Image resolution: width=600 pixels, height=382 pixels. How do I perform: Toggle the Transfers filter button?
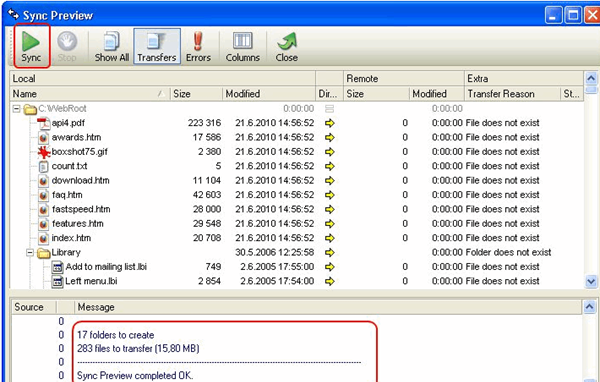click(157, 46)
